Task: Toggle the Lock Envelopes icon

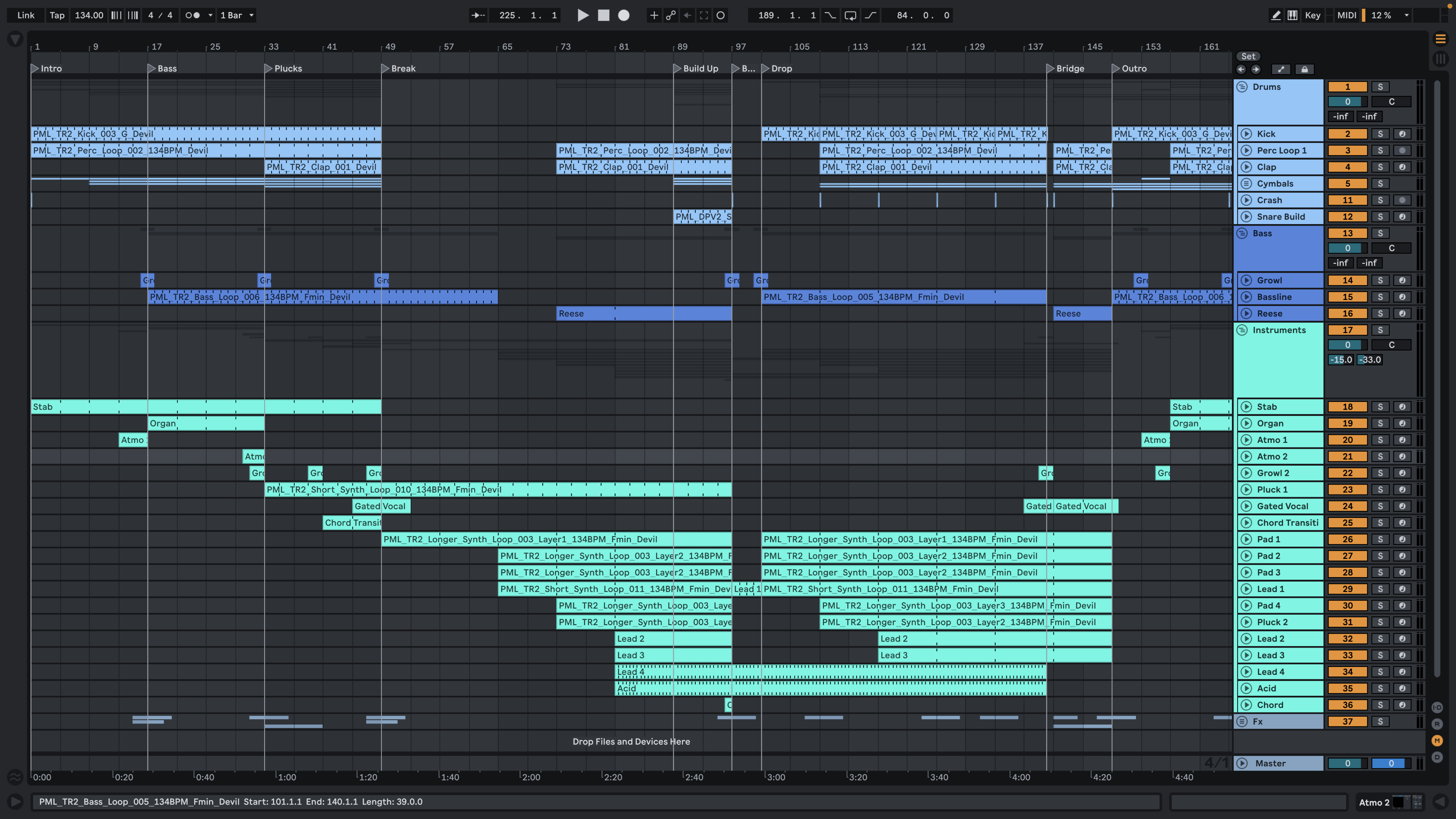Action: coord(1304,69)
